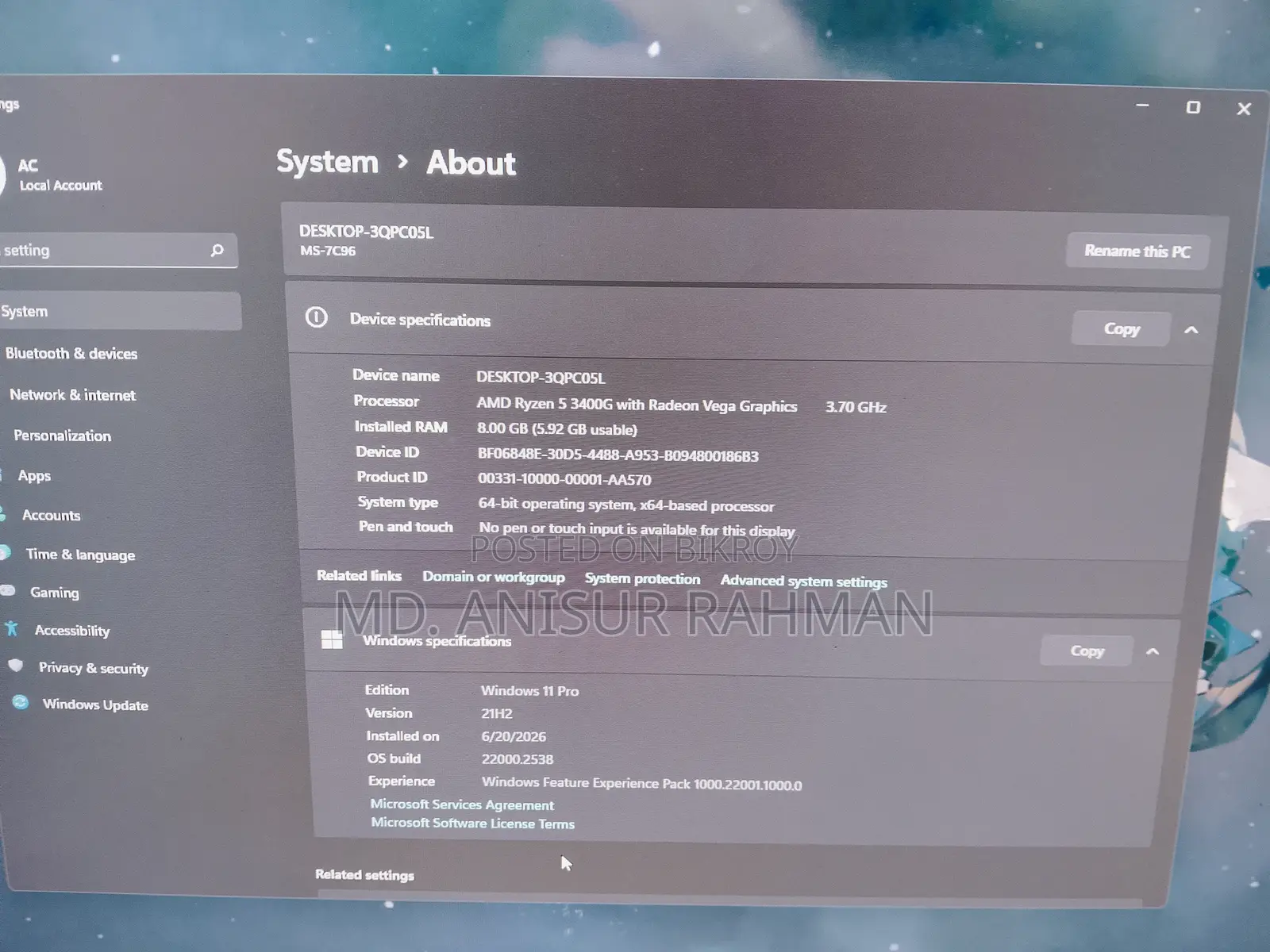Image resolution: width=1270 pixels, height=952 pixels.
Task: Go to Network & internet
Action: [x=72, y=394]
